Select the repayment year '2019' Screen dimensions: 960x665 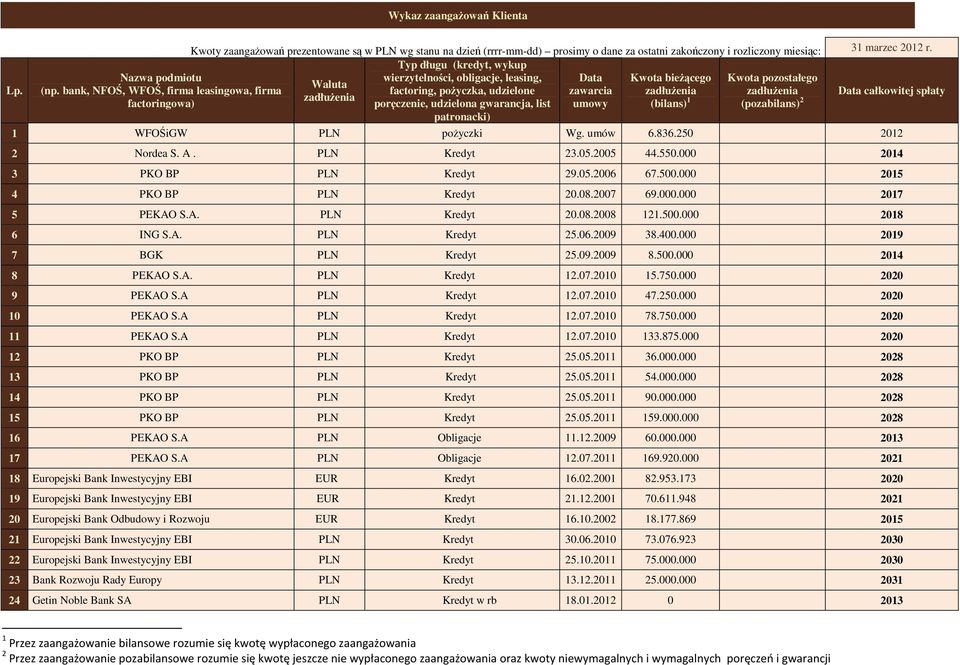click(891, 235)
